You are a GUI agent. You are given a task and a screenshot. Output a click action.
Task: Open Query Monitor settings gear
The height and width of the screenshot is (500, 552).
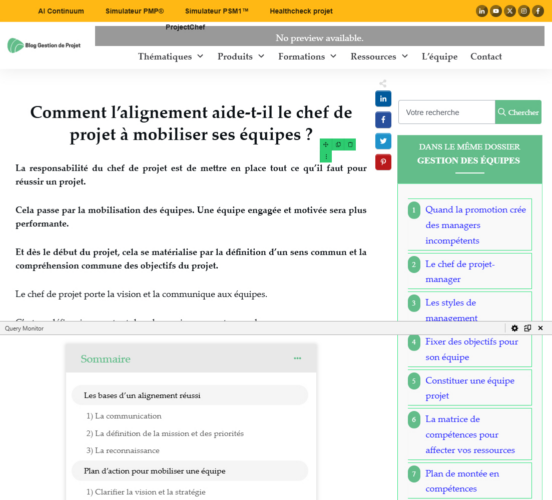pyautogui.click(x=514, y=328)
